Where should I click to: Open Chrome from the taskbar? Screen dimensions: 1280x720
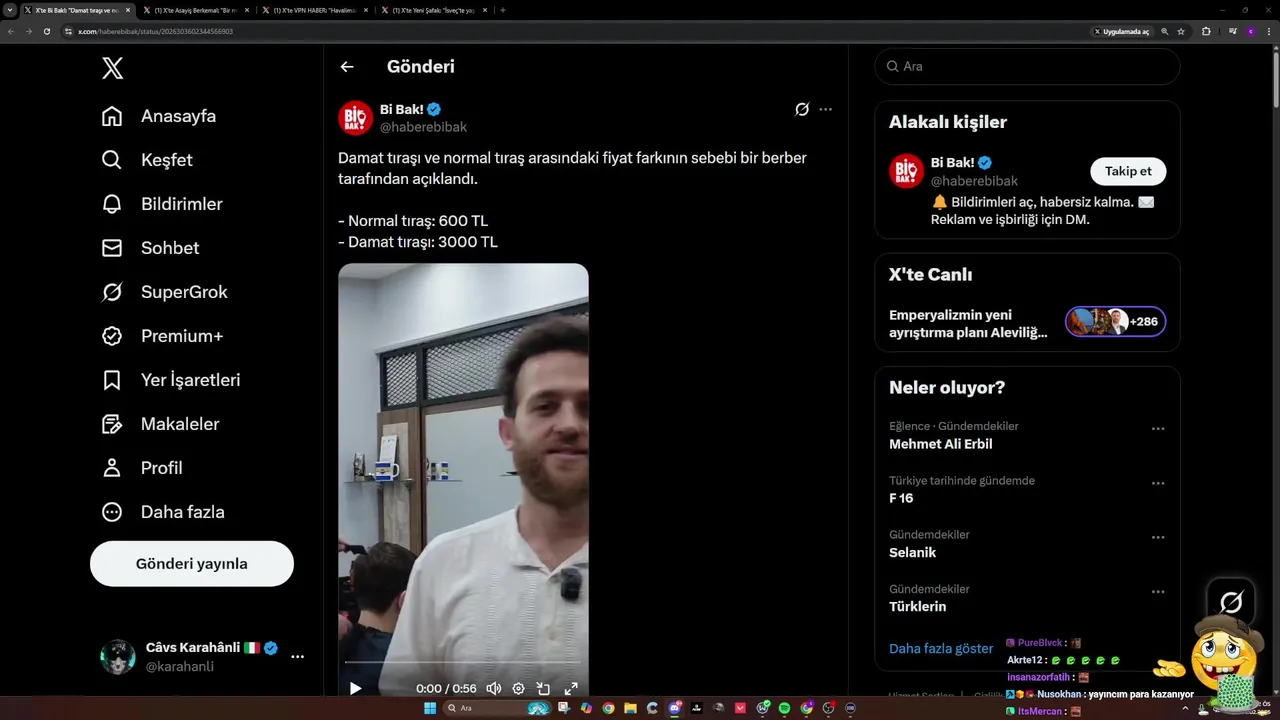pos(608,708)
